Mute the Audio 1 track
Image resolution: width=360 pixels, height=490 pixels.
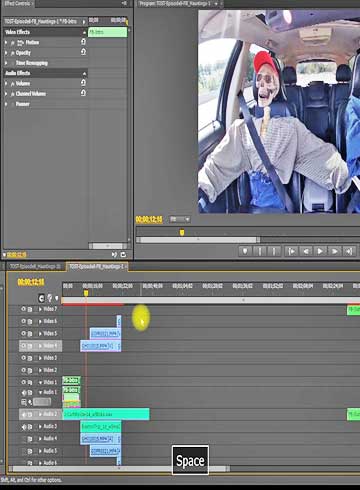[23, 393]
